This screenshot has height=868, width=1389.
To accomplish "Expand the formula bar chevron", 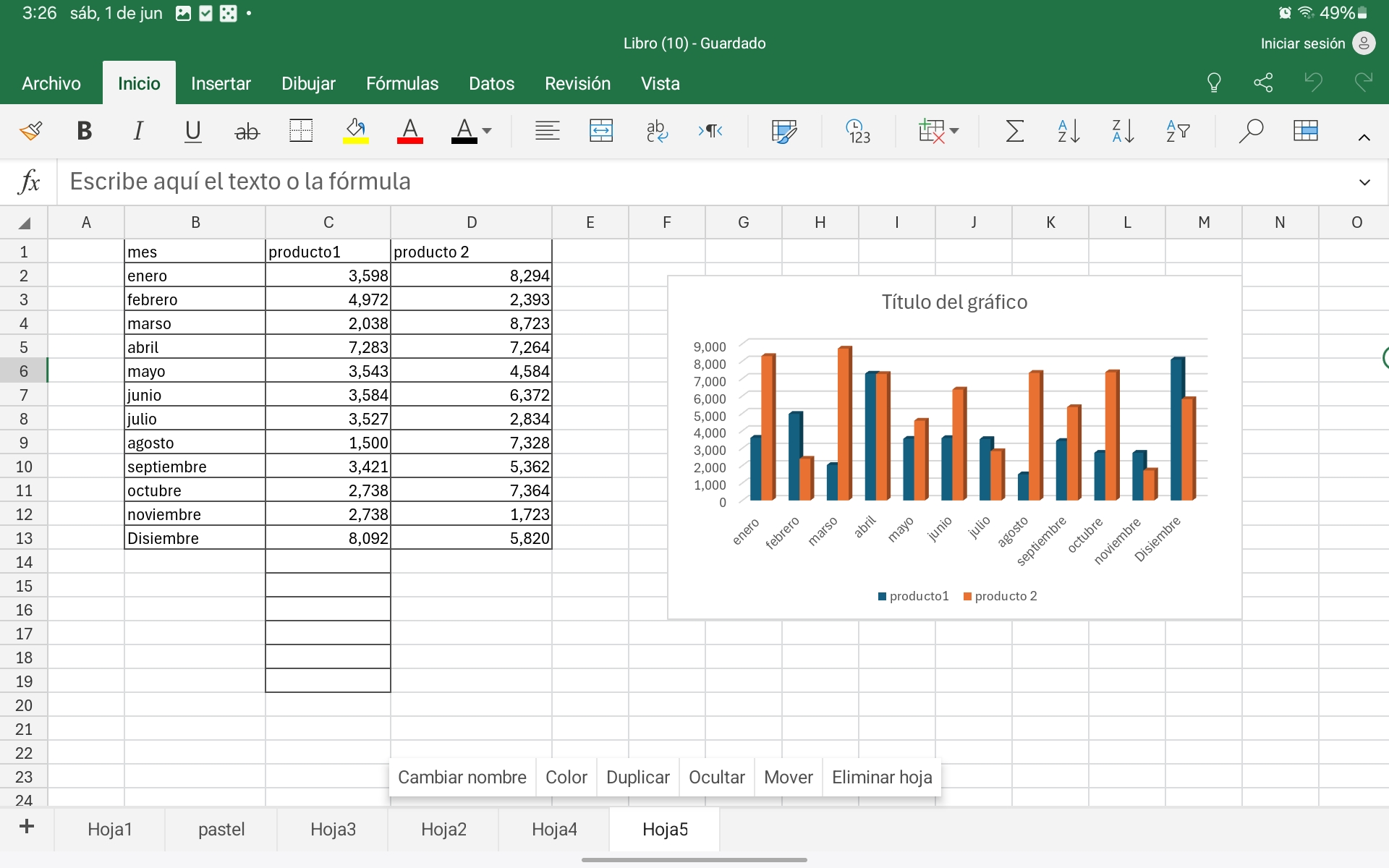I will point(1364,182).
